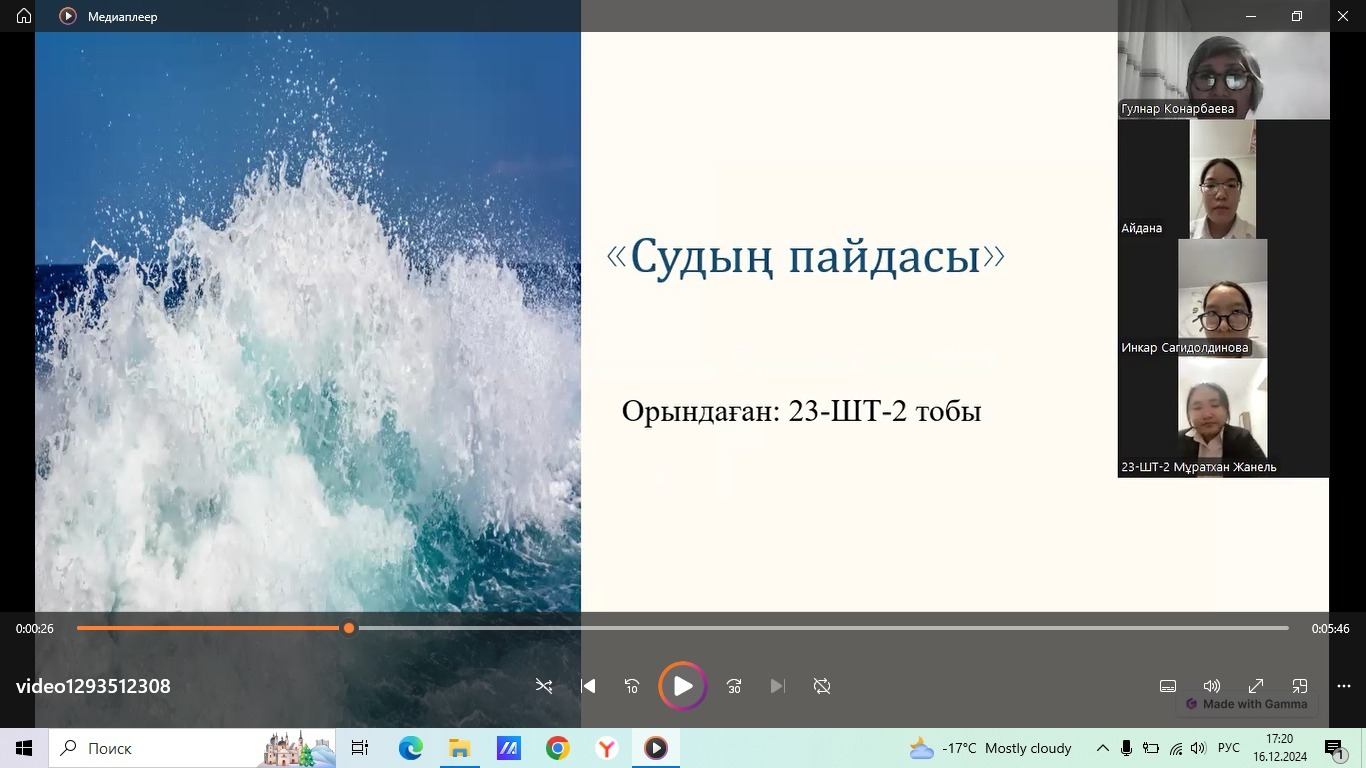The width and height of the screenshot is (1366, 768).
Task: Open the player volume control
Action: pos(1211,686)
